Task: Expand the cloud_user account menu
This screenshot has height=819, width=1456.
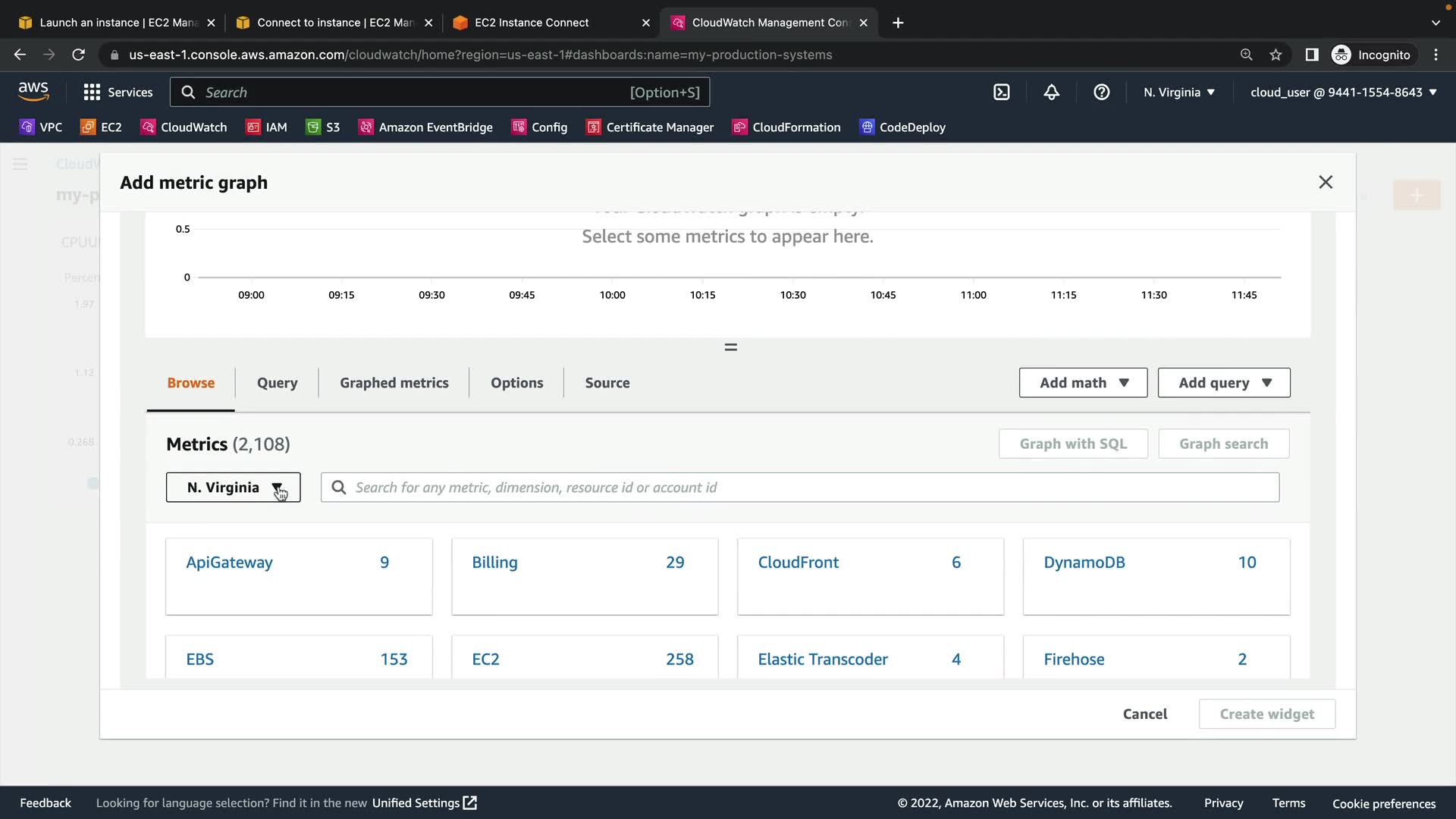Action: 1343,93
